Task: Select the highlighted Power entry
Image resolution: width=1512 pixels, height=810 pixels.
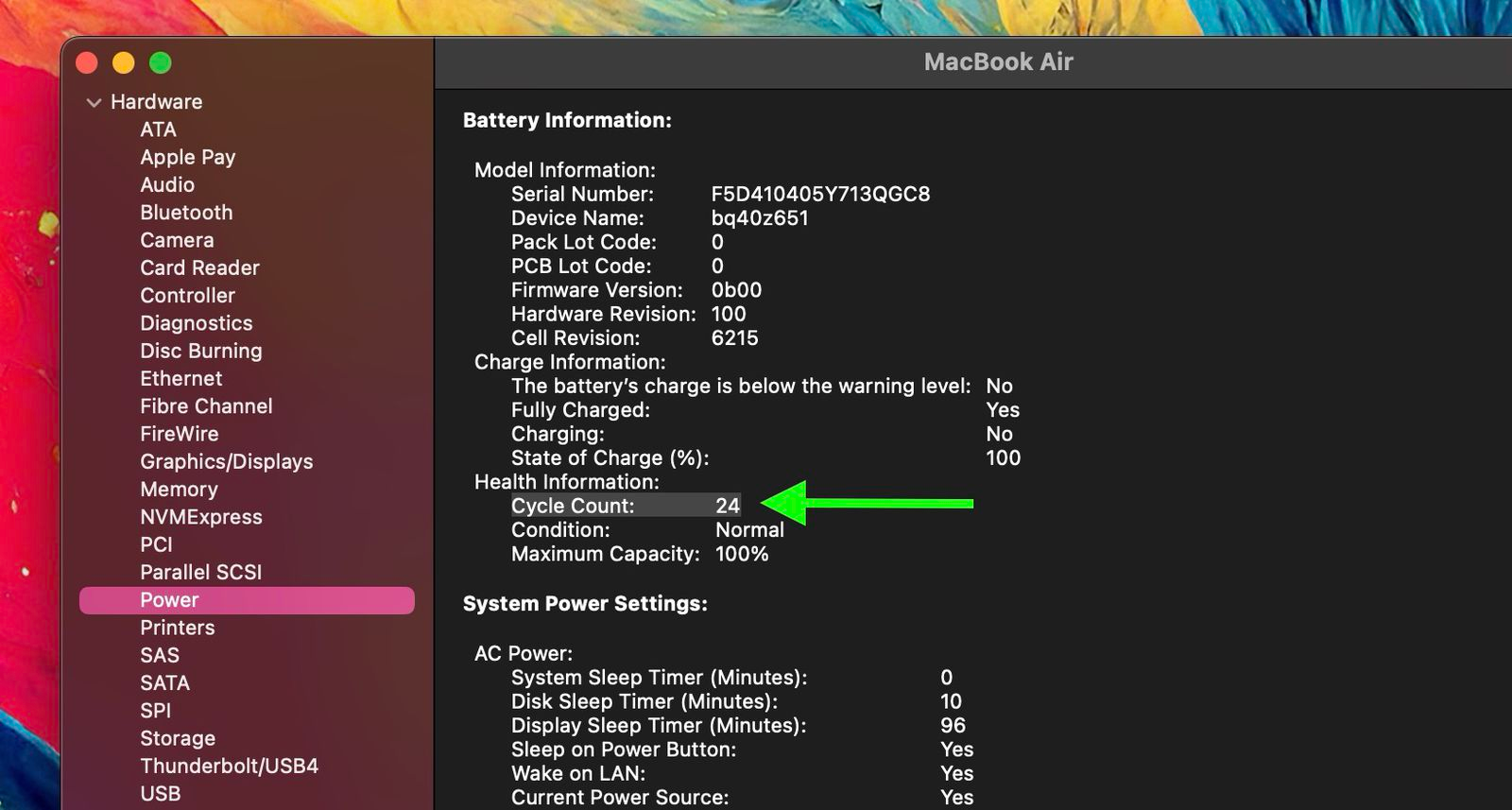Action: click(x=247, y=600)
